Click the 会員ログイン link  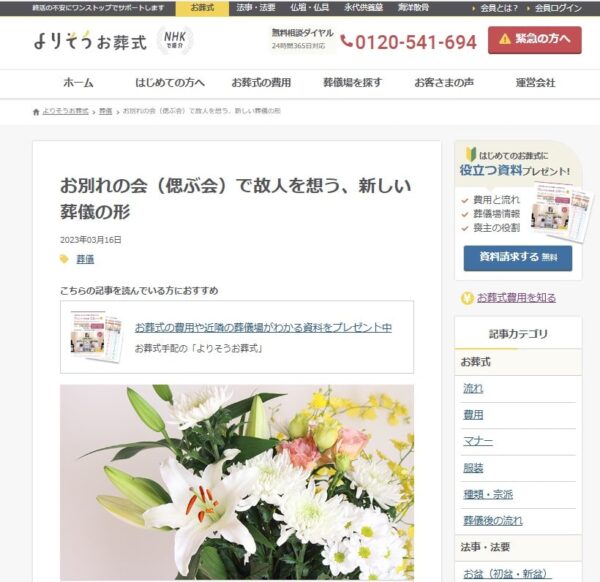558,8
